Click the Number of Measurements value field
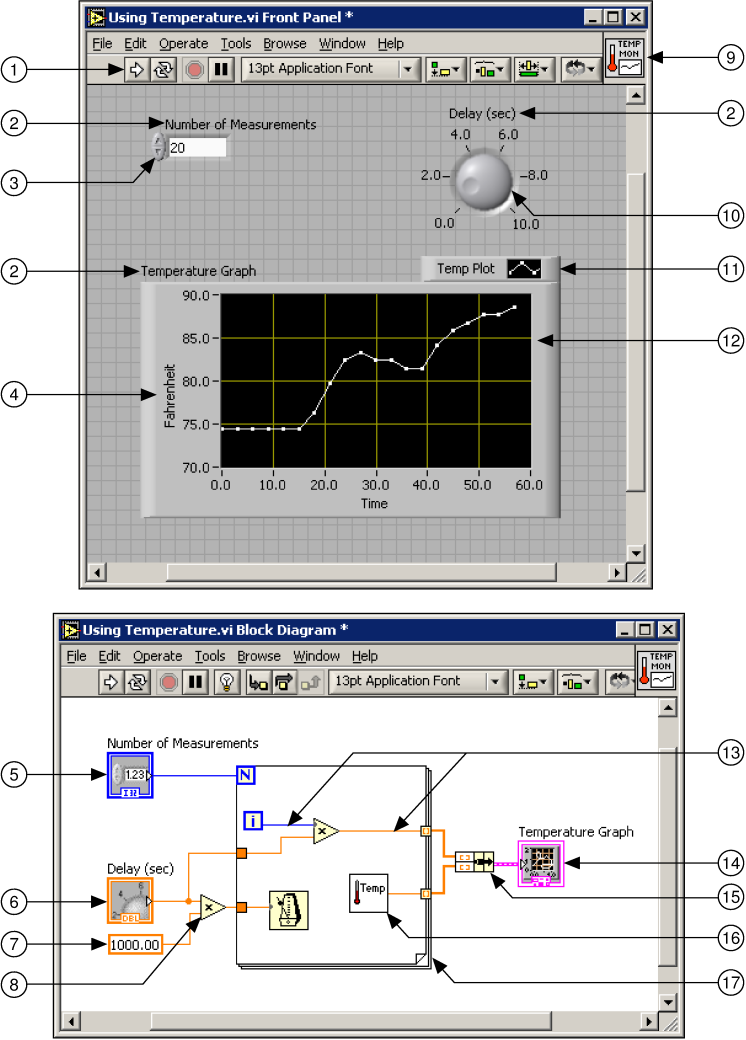Viewport: 746px width, 1040px height. (x=196, y=148)
